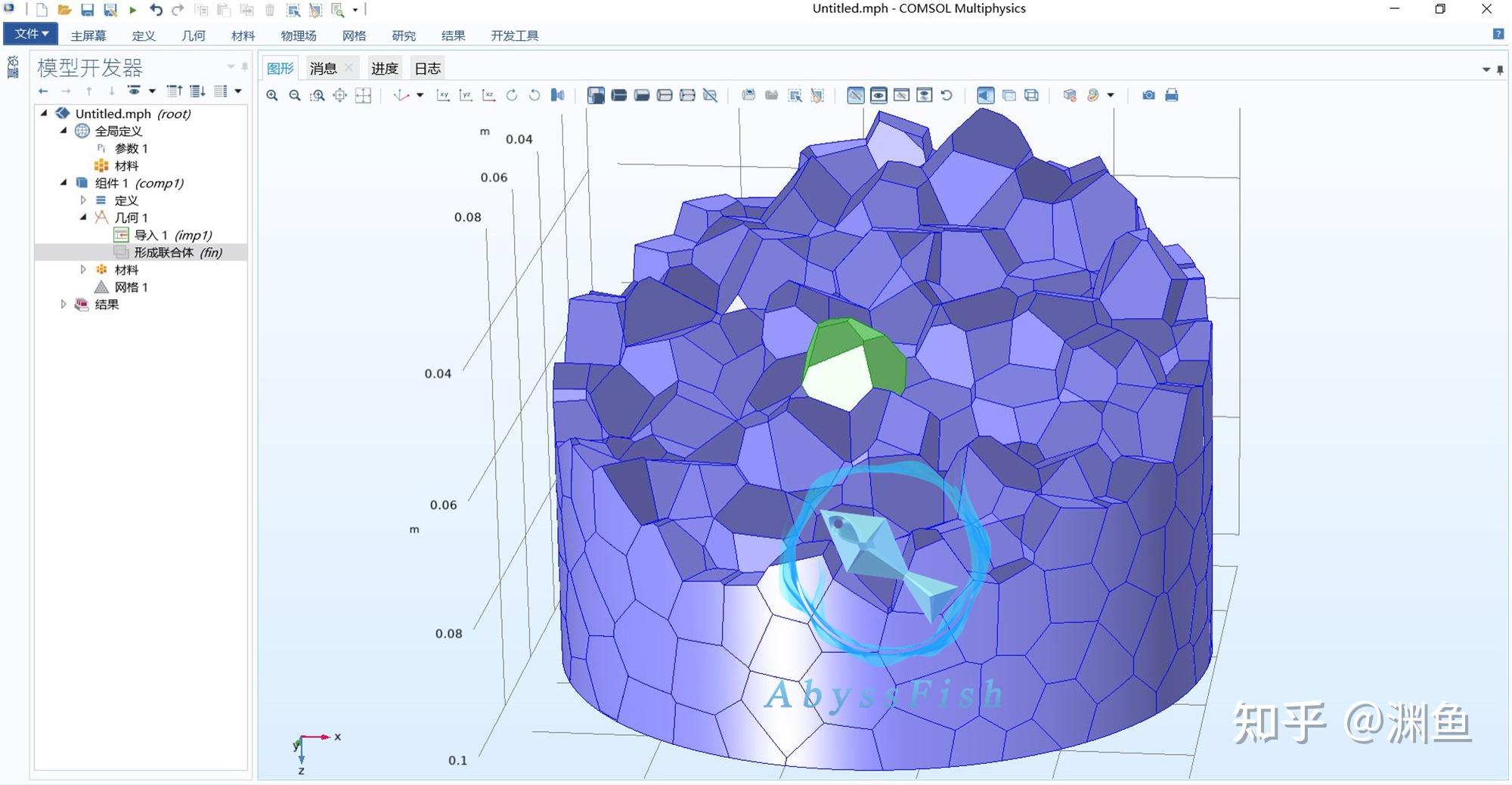Print the graphics window

[x=1171, y=95]
